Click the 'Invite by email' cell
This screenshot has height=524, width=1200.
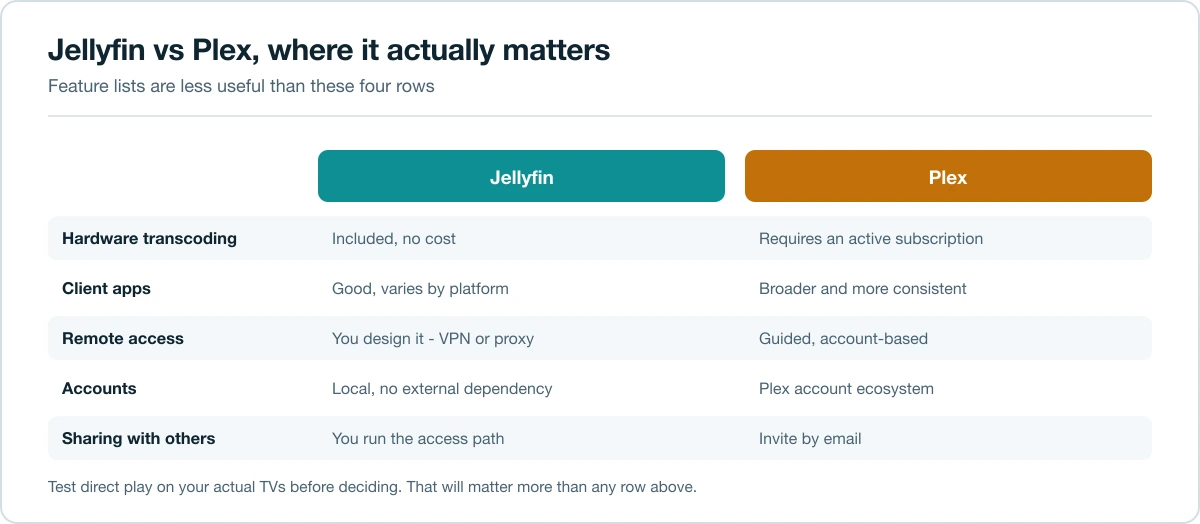coord(810,438)
